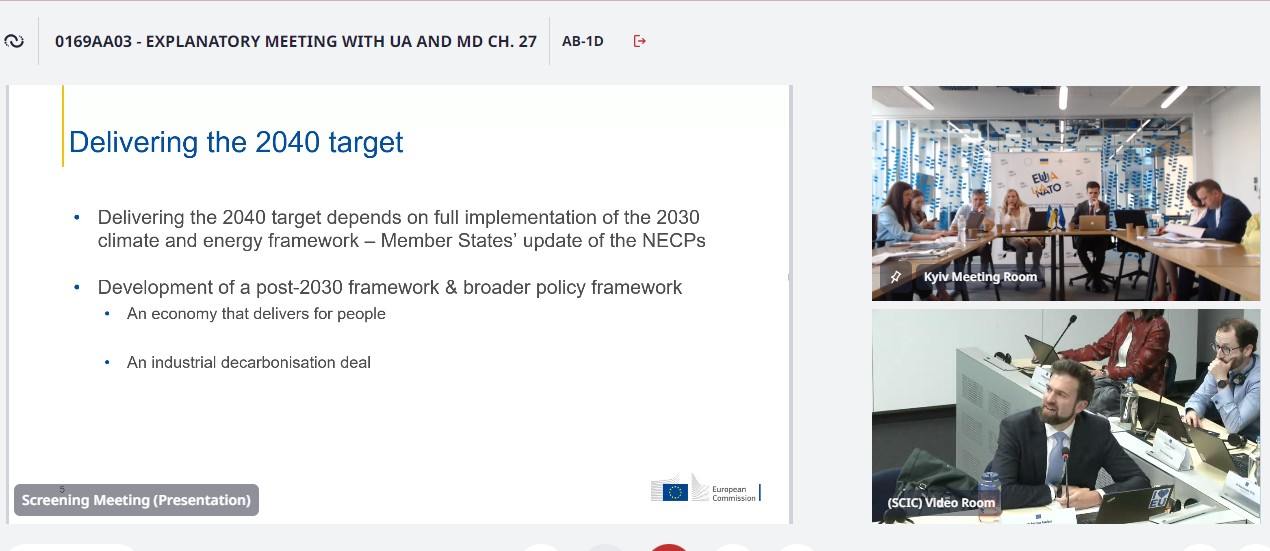Open the (SCIC) Video Room video tile
This screenshot has height=551, width=1270.
[x=1066, y=416]
